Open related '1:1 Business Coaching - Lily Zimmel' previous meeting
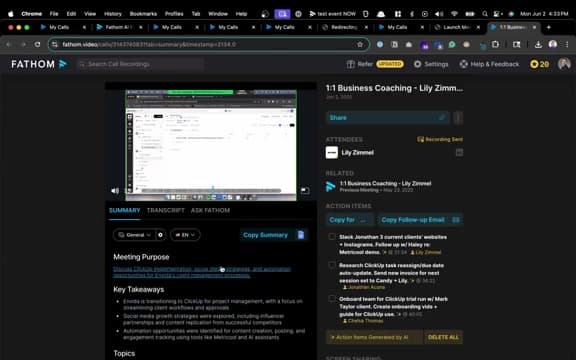576x360 pixels. [385, 186]
